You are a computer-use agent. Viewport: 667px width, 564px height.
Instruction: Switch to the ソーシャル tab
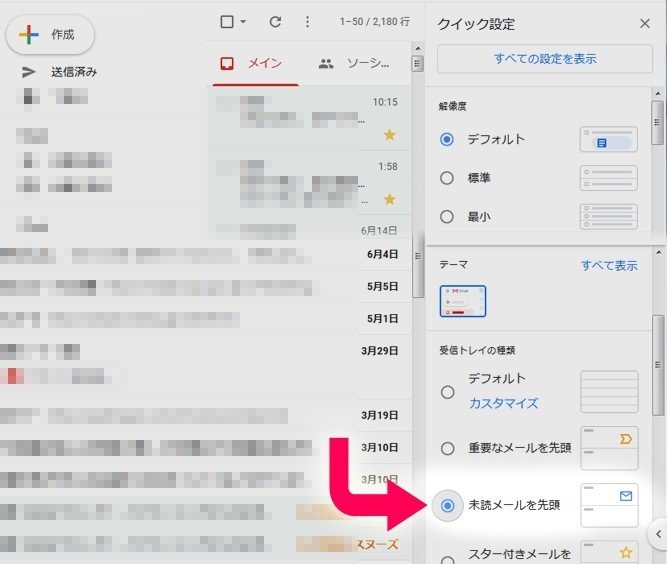(x=353, y=63)
